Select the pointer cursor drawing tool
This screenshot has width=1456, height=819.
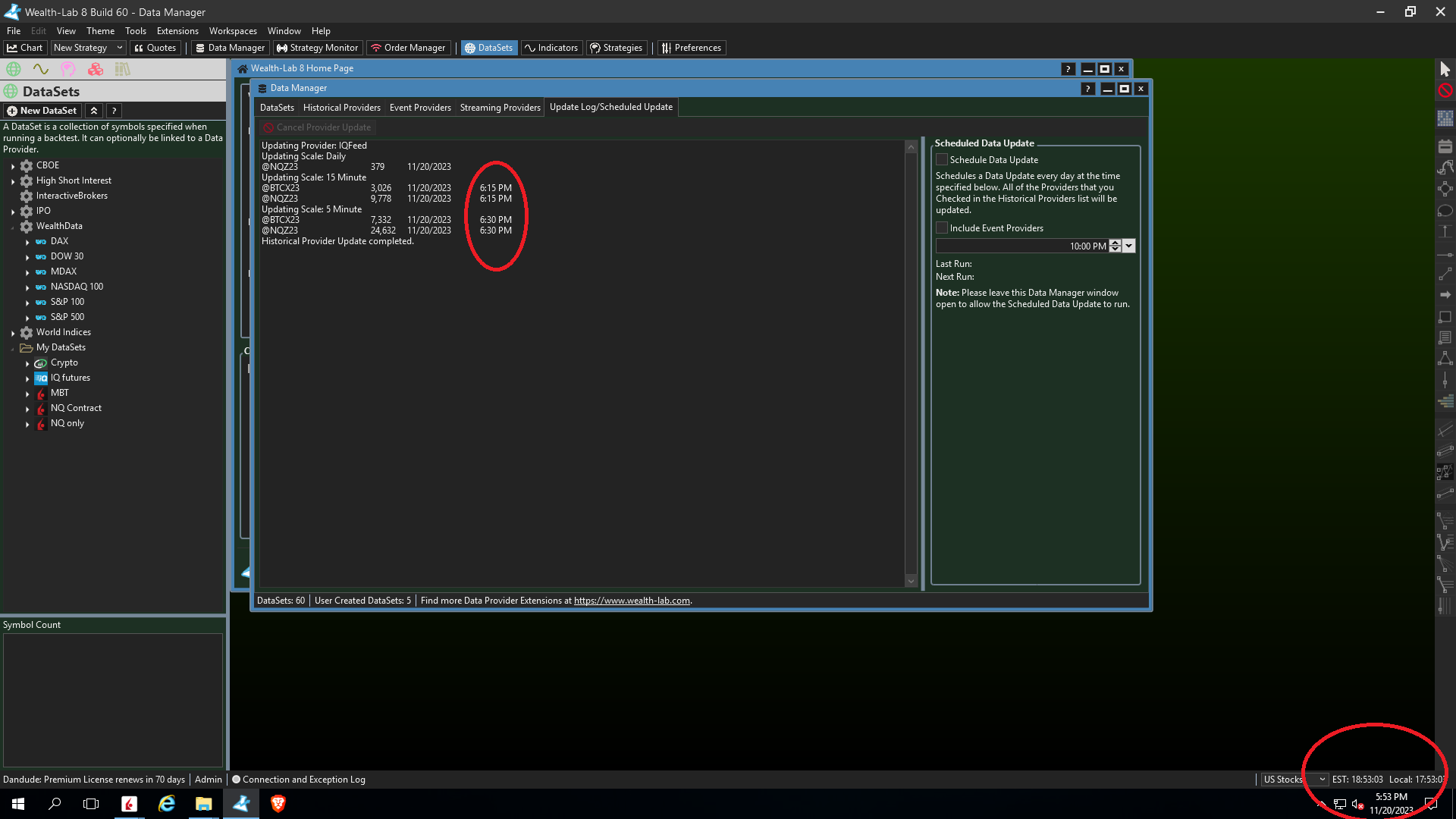coord(1445,69)
